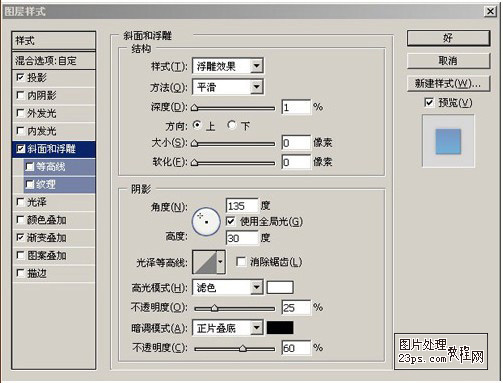Image resolution: width=503 pixels, height=383 pixels.
Task: Enable the 外发光 outer glow checkbox
Action: tap(20, 113)
